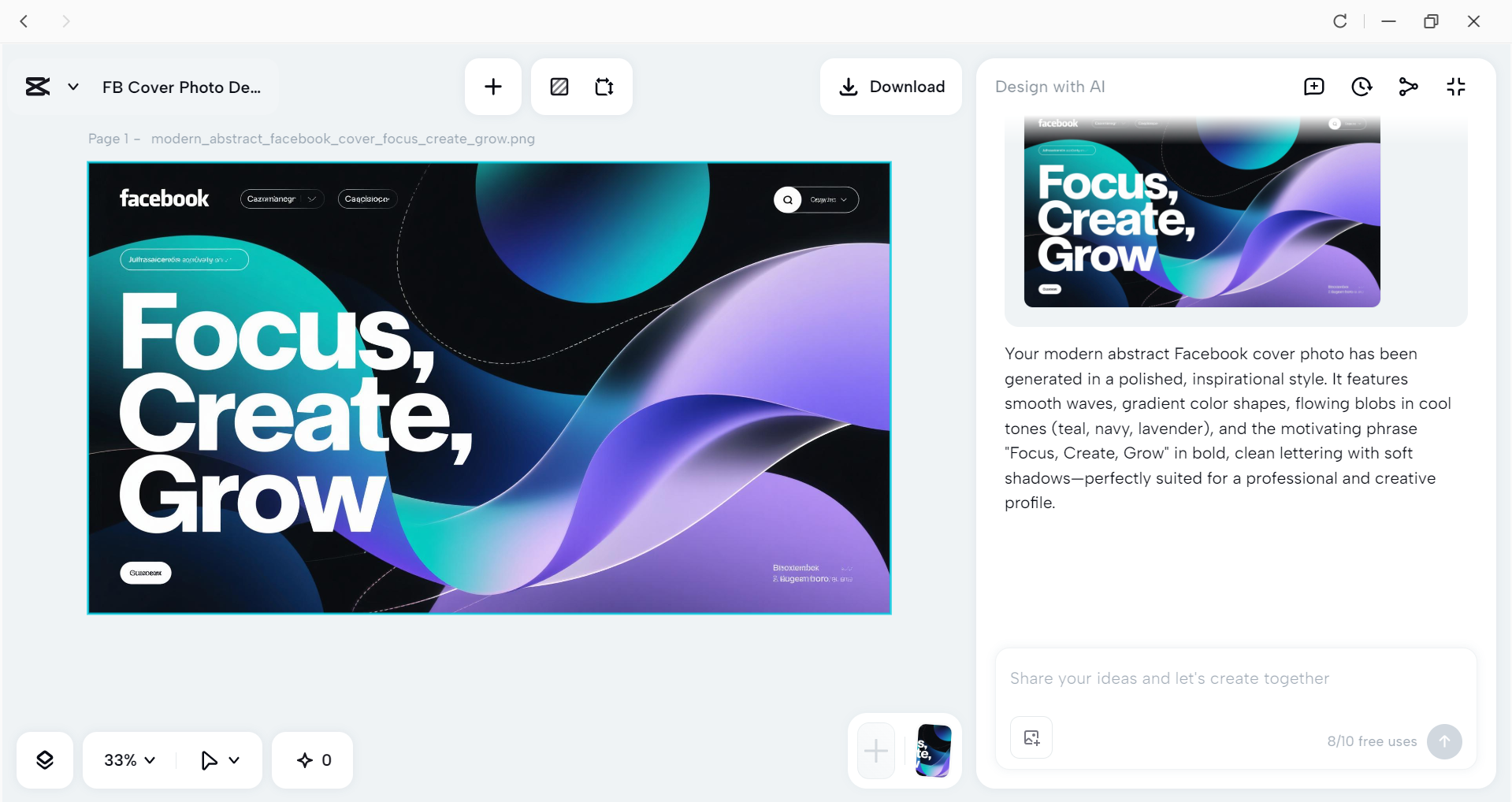
Task: Select the page name modern_abstract_facebook_cover_focus_create_grow.png
Action: [343, 139]
